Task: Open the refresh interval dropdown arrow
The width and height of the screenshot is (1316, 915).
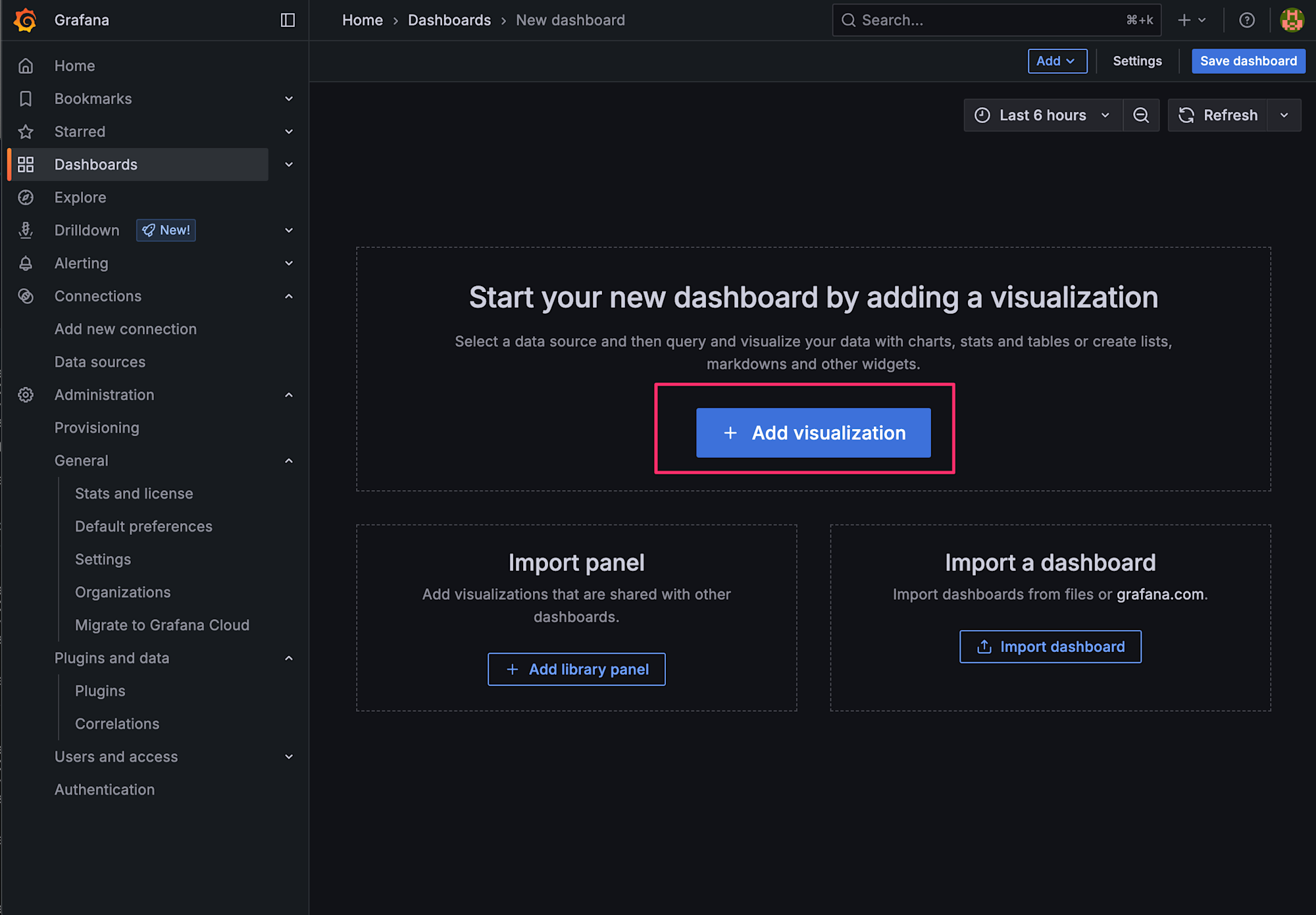Action: (x=1284, y=115)
